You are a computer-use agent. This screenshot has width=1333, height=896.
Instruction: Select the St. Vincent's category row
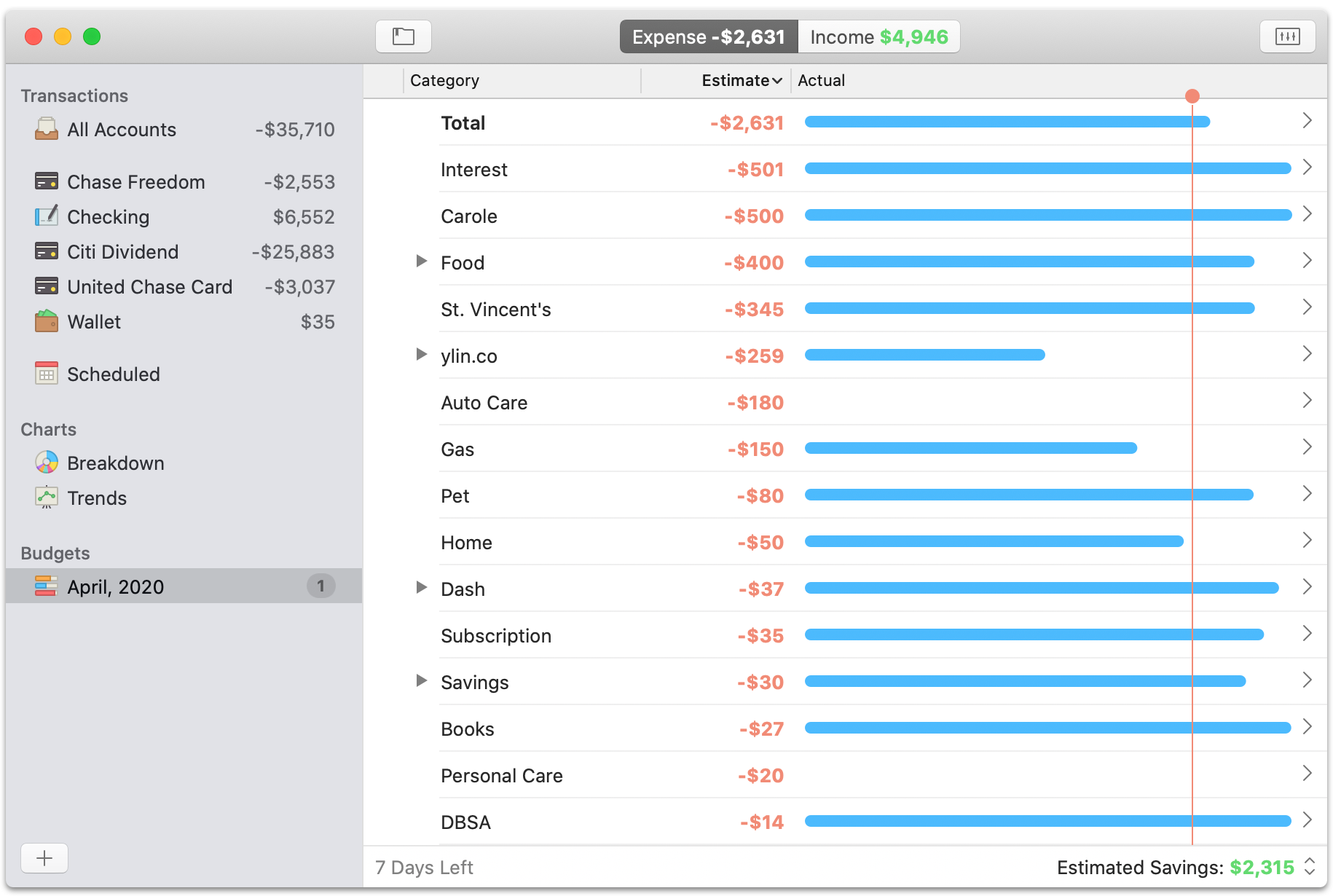[x=845, y=309]
